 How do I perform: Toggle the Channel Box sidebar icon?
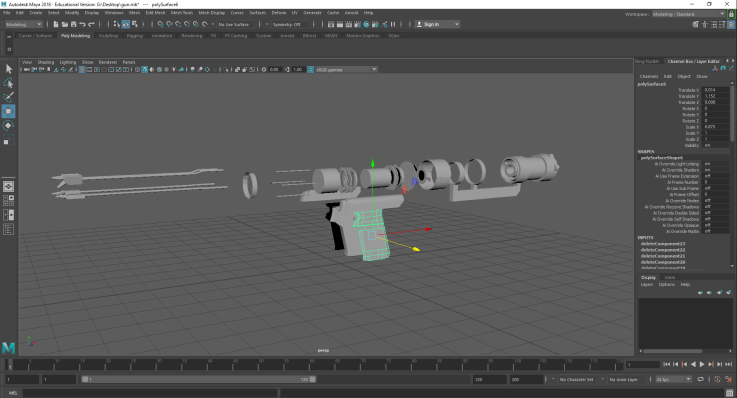point(731,24)
